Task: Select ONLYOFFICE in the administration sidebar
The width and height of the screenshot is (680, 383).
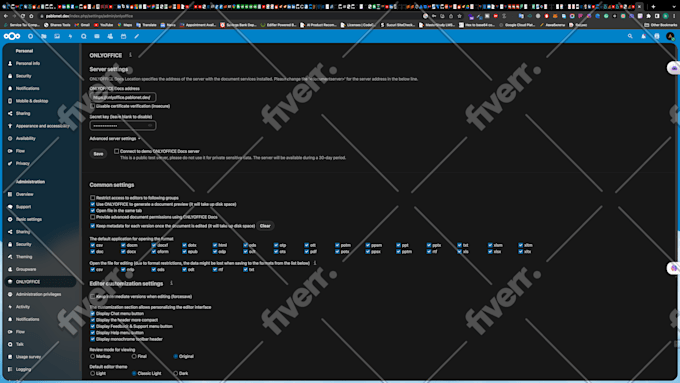Action: pos(40,282)
